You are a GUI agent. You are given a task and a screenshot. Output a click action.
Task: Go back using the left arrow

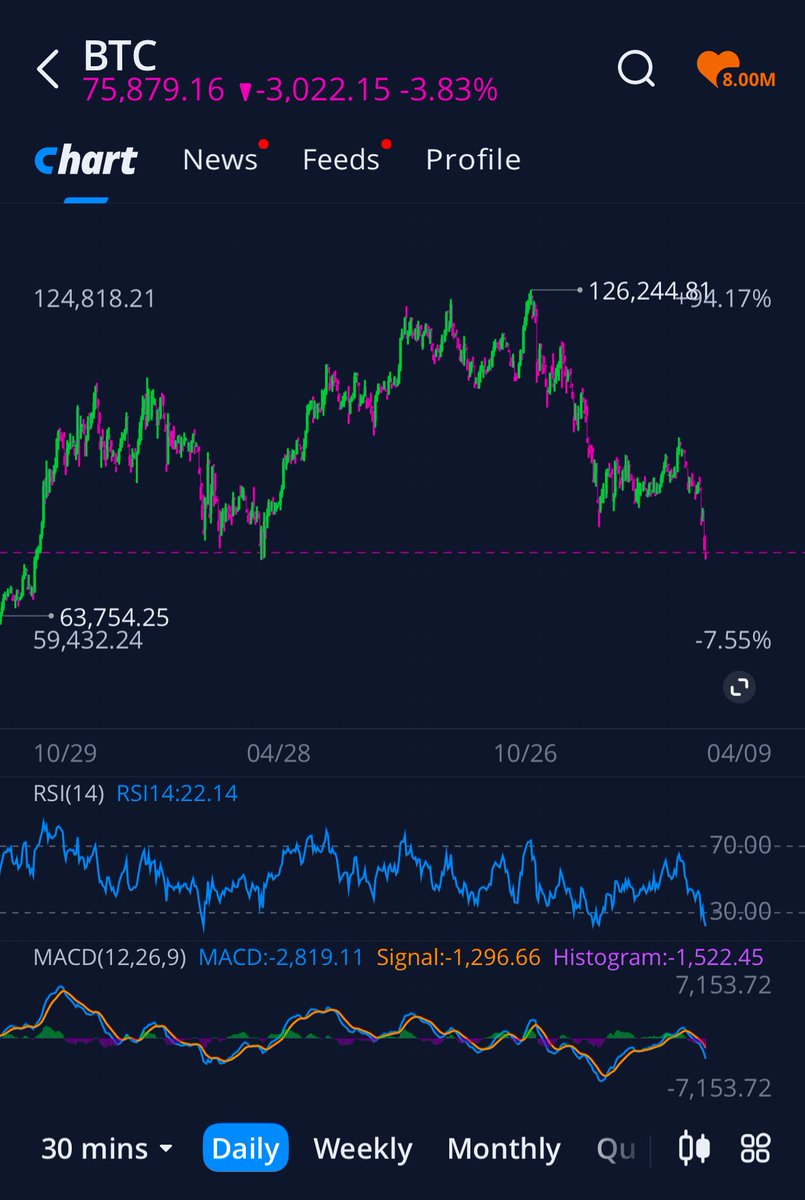48,70
